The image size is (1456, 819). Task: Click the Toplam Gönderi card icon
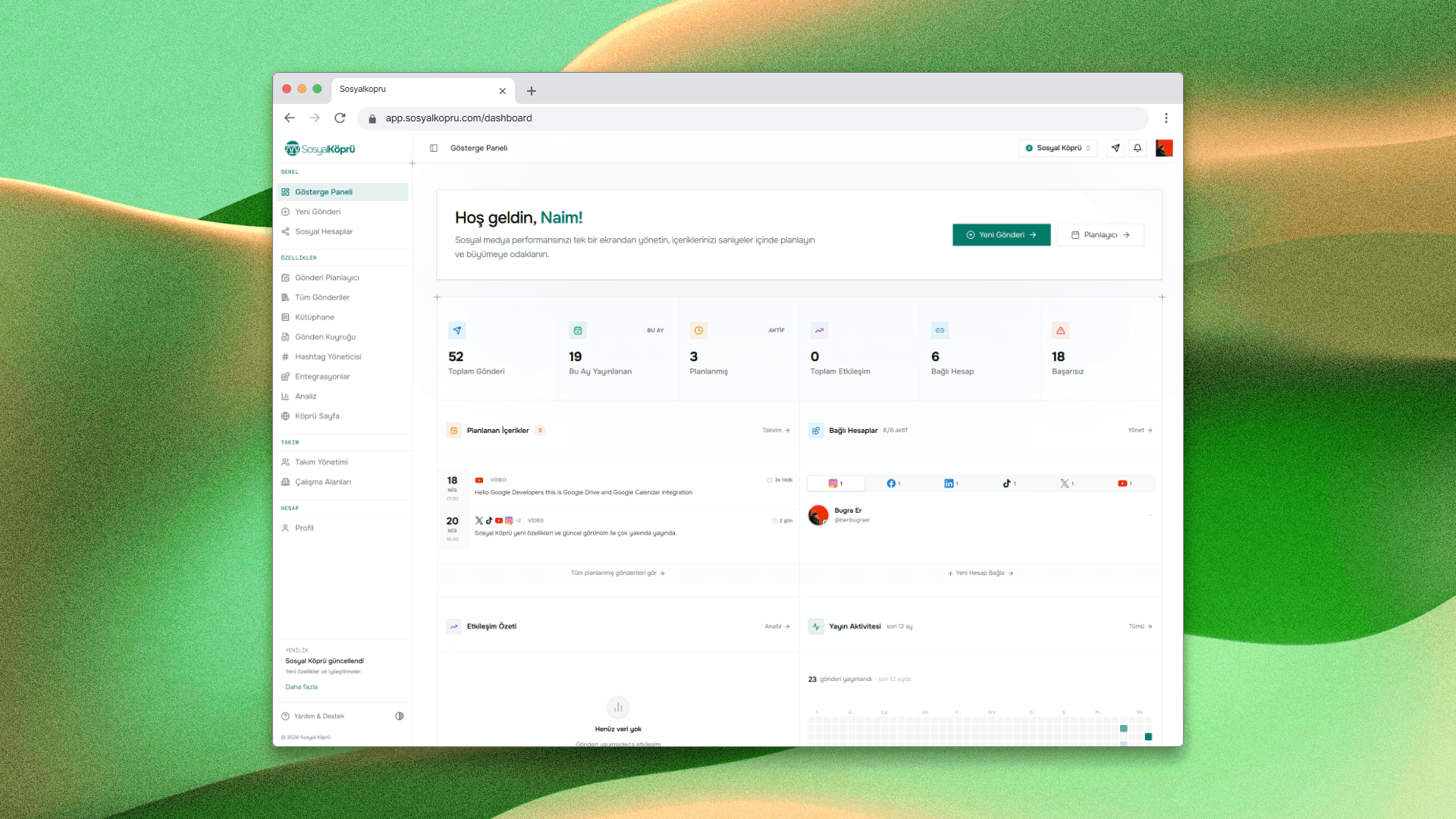[x=457, y=331]
